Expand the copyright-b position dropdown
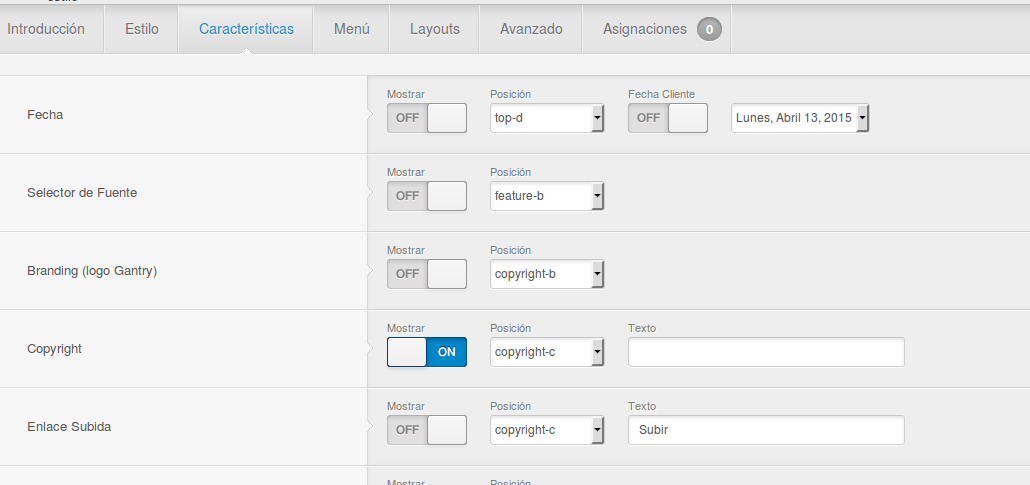This screenshot has width=1030, height=485. tap(547, 274)
